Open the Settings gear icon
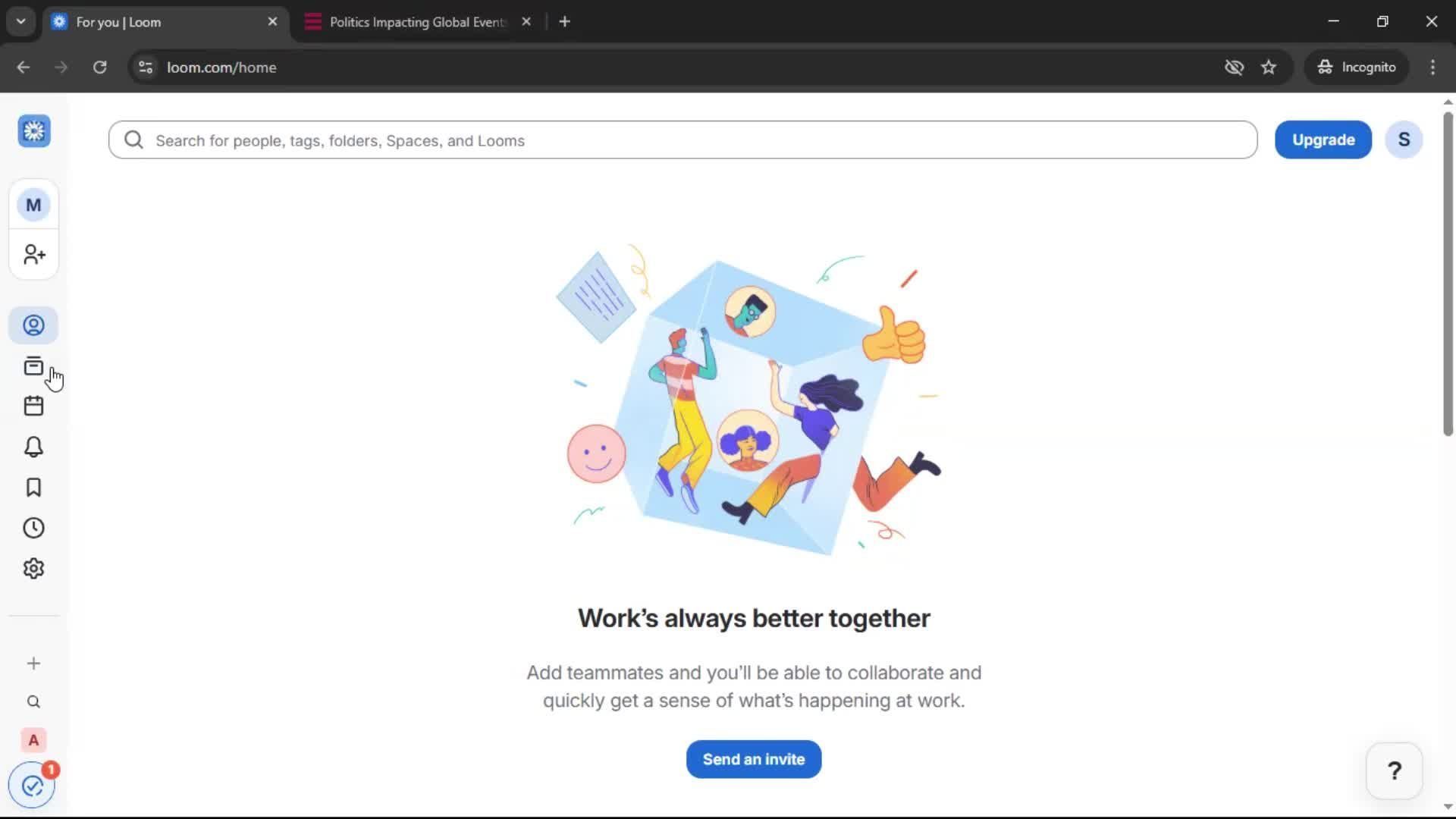1456x819 pixels. (x=33, y=569)
